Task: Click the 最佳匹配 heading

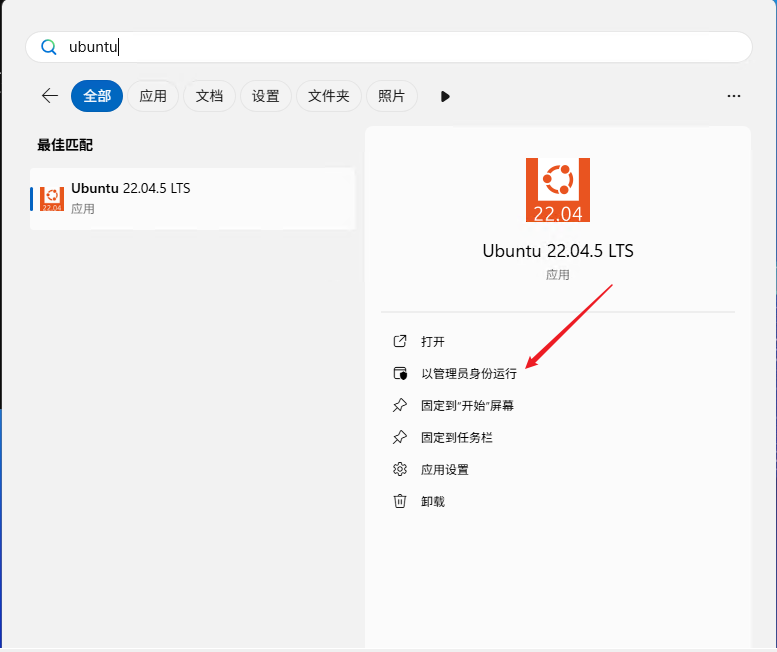Action: [65, 145]
